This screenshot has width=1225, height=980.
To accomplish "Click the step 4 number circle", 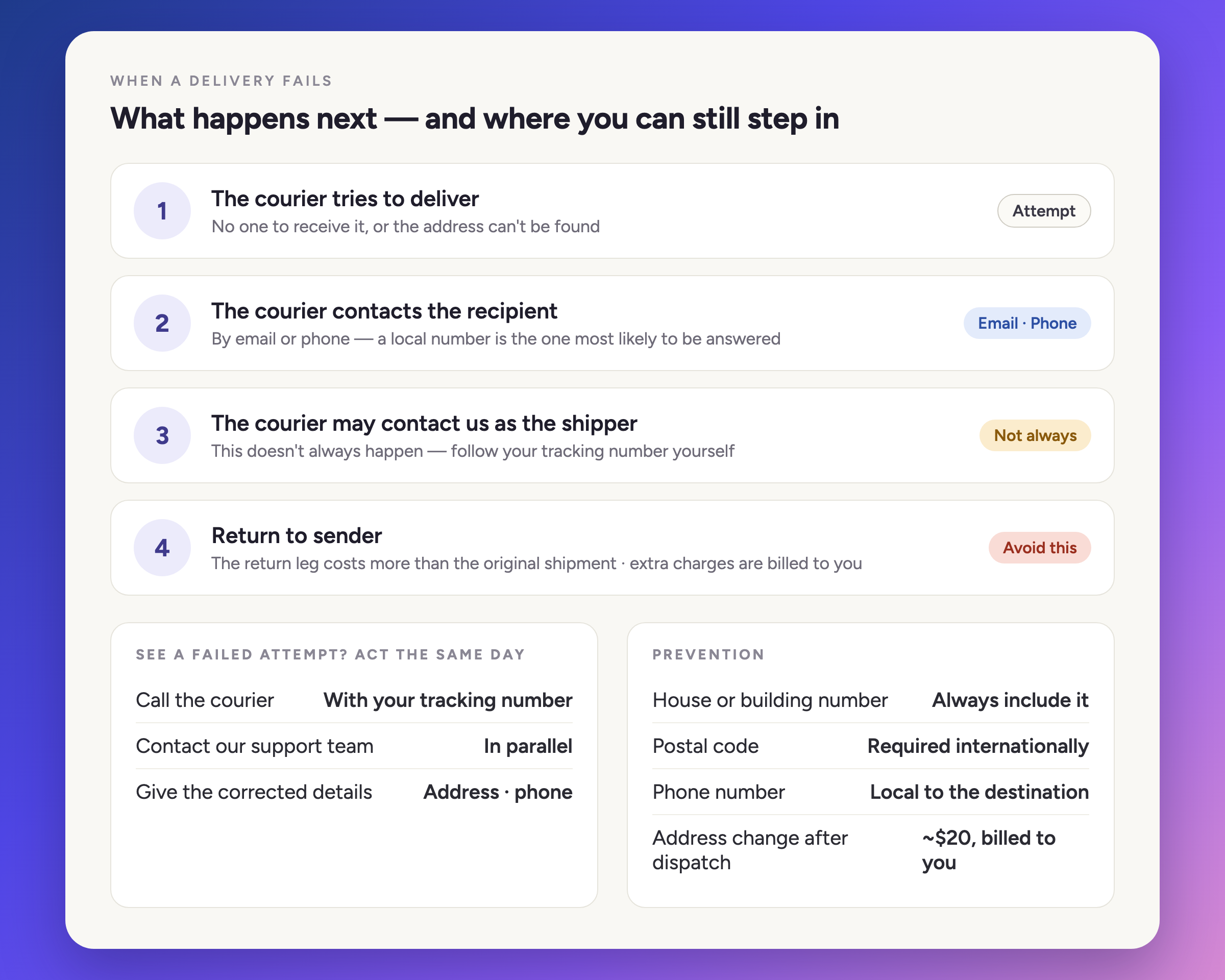I will point(162,548).
